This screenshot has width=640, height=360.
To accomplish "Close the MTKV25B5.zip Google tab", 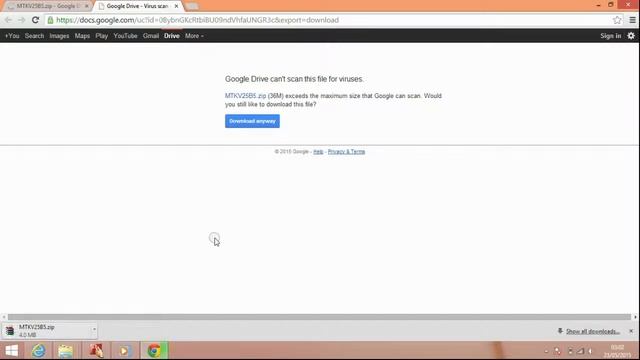I will click(87, 6).
